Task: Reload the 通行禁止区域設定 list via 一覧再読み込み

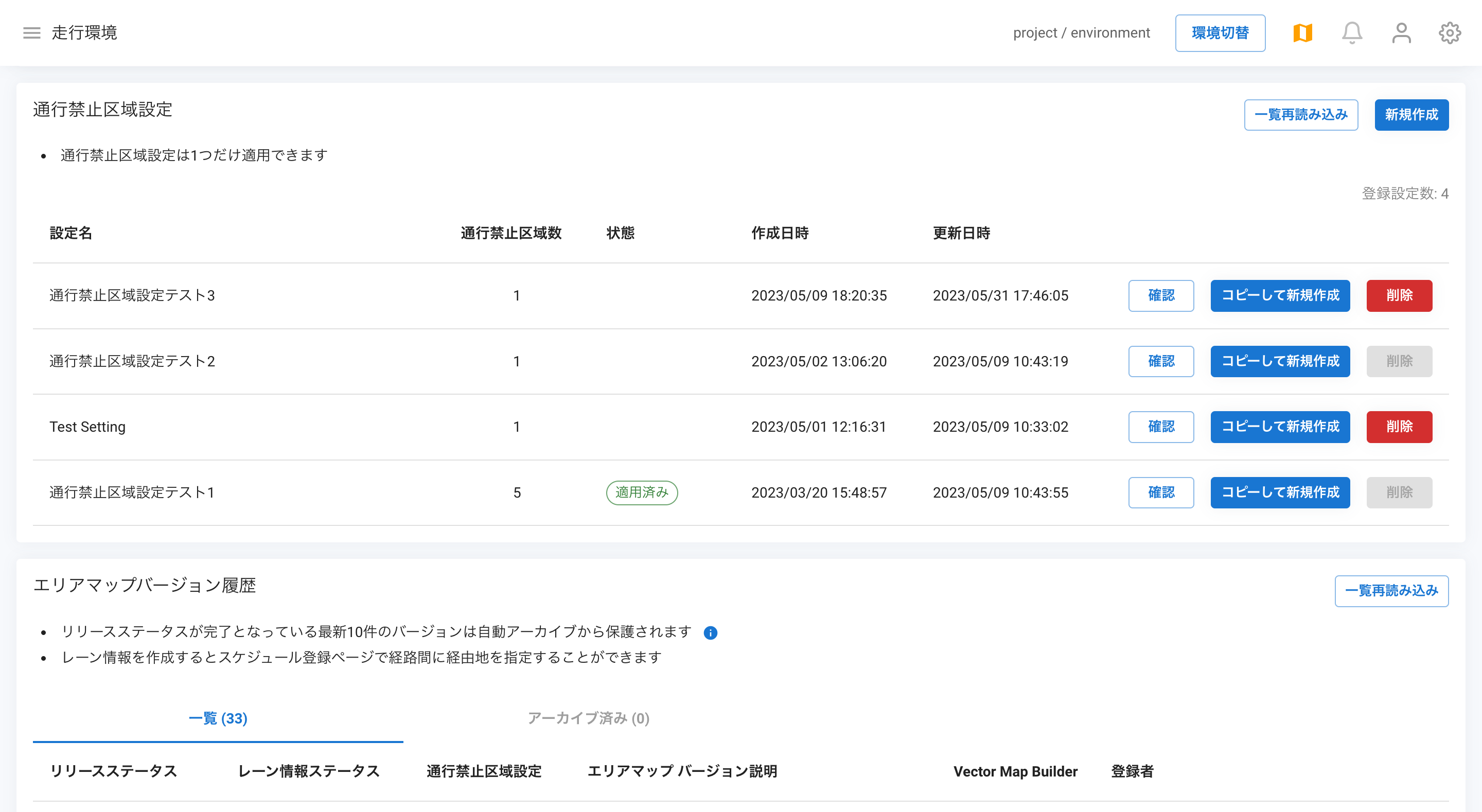Action: (1301, 115)
